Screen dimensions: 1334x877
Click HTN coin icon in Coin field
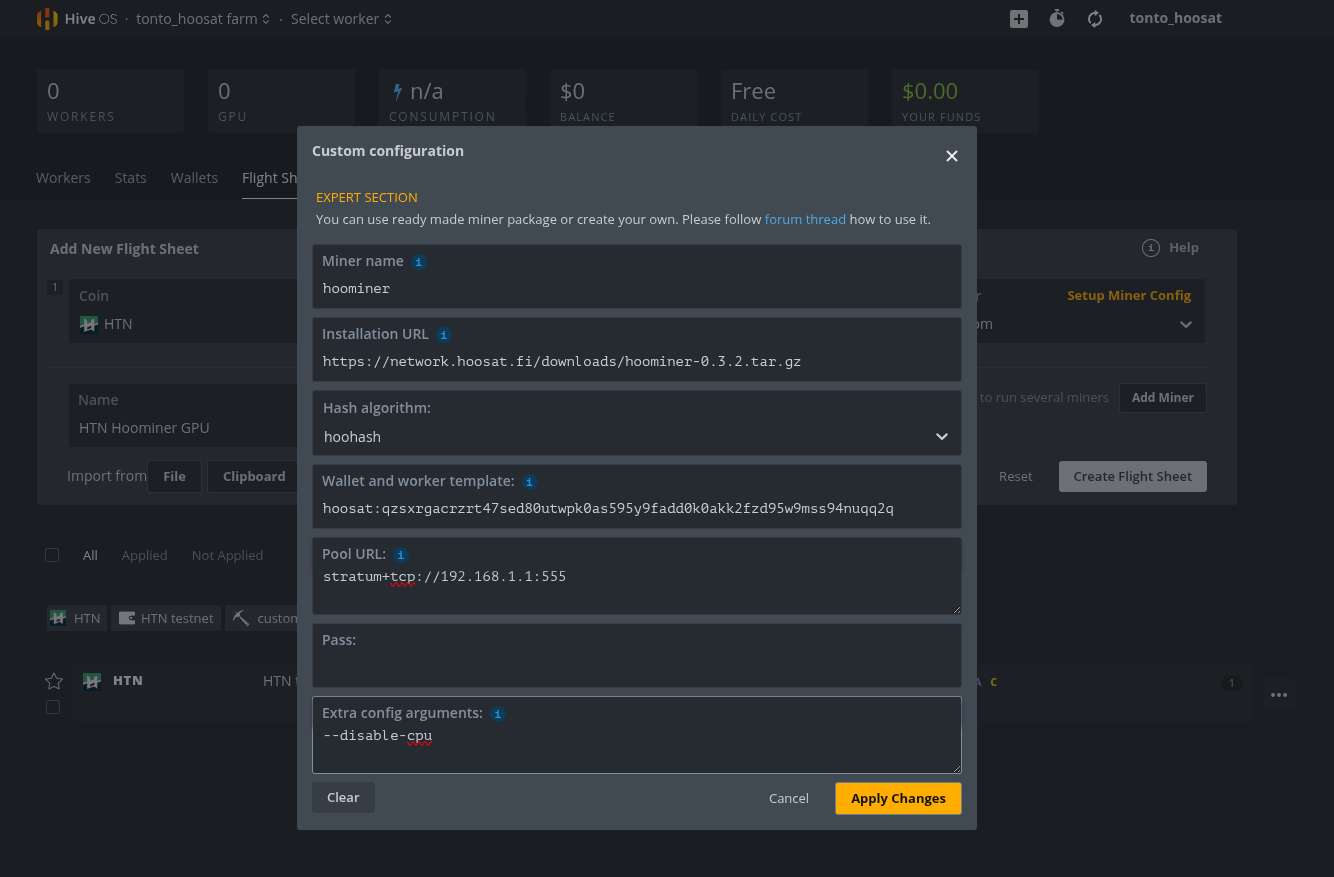89,324
